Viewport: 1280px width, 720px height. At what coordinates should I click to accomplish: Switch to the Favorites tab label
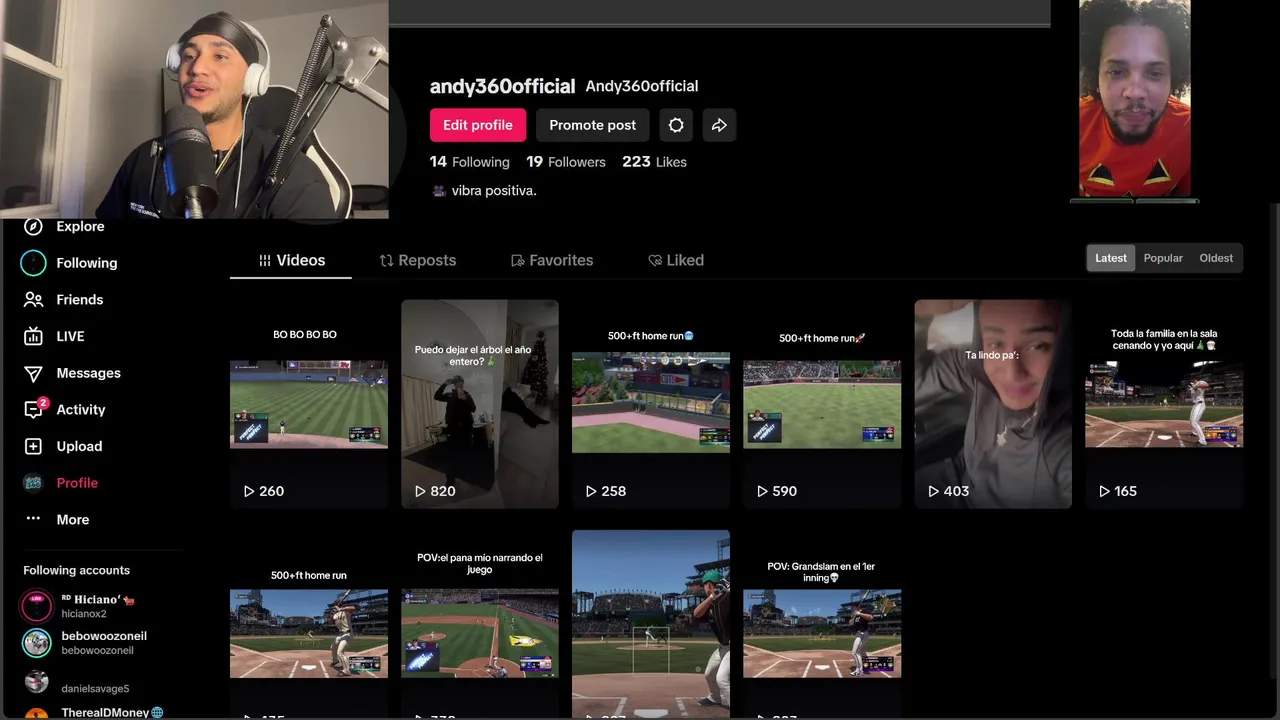[561, 260]
